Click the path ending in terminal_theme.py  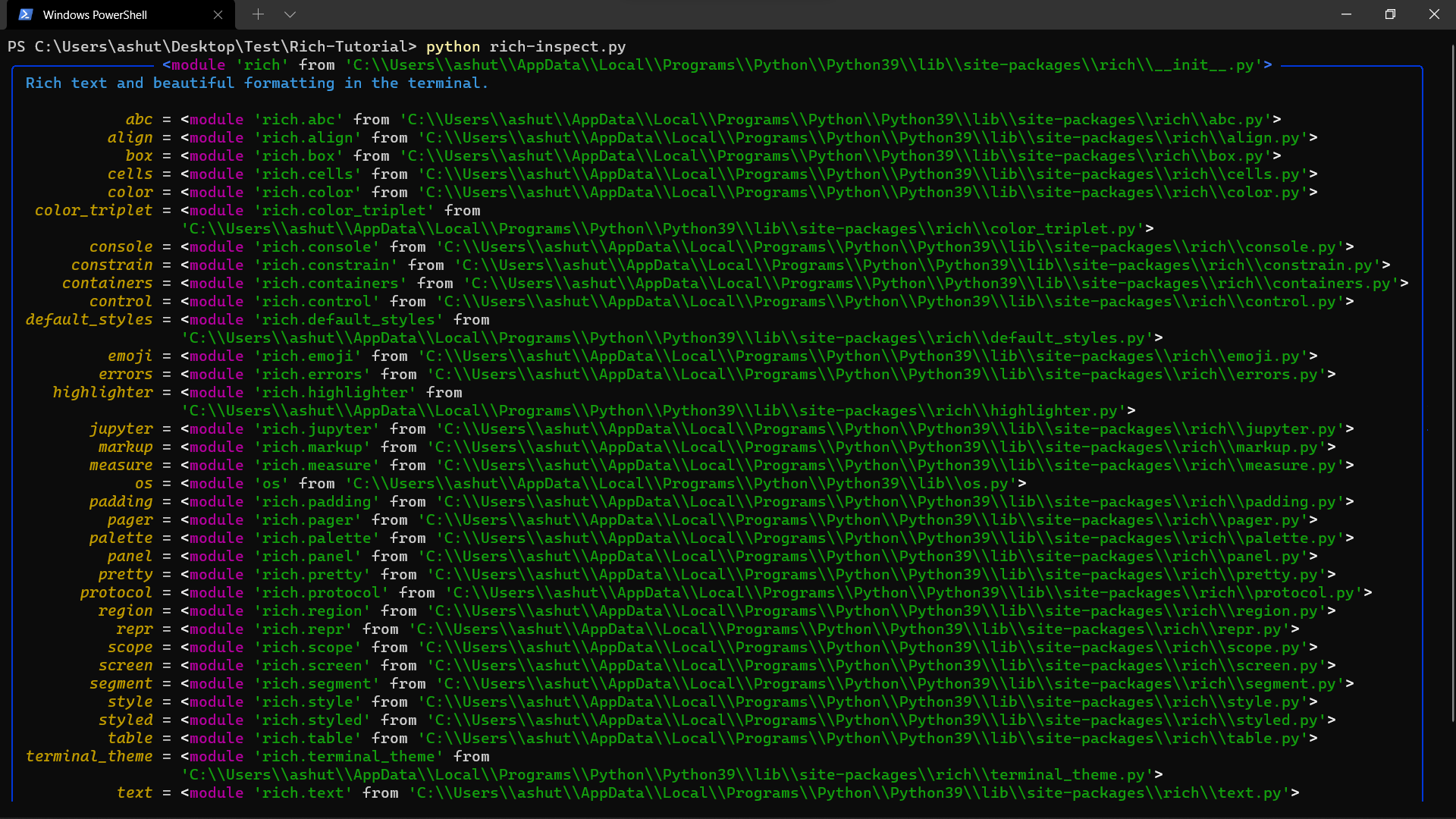(667, 775)
